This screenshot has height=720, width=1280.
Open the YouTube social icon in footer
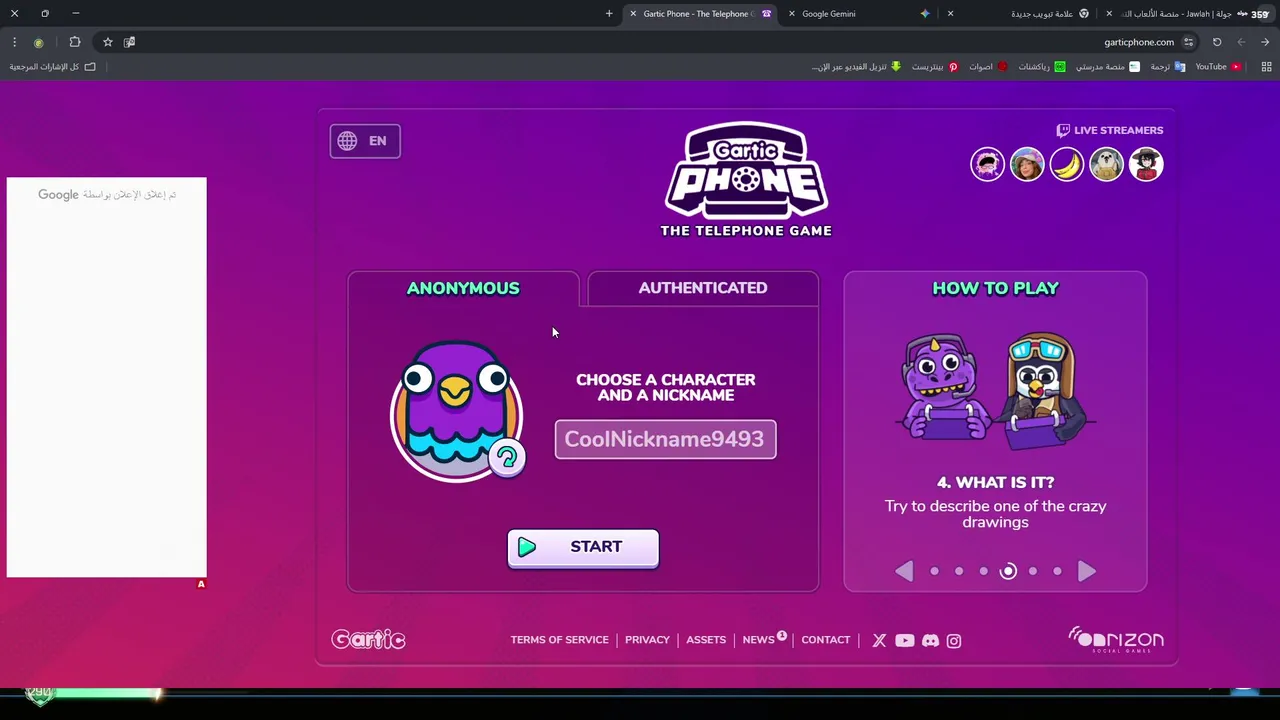click(905, 641)
